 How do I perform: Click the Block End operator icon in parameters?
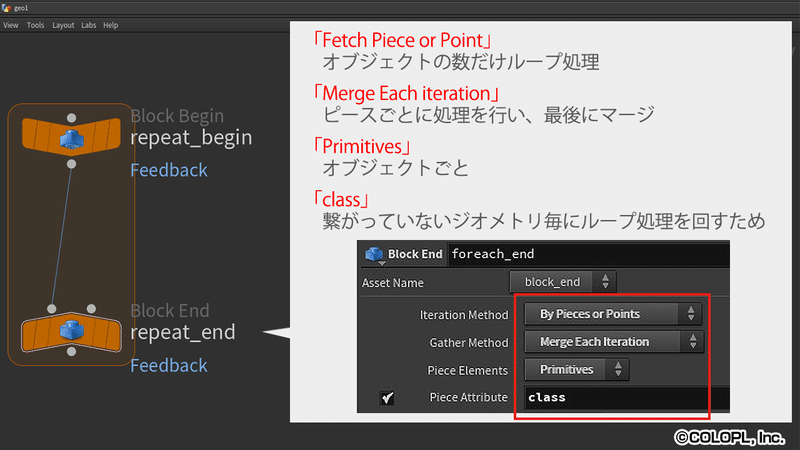373,254
